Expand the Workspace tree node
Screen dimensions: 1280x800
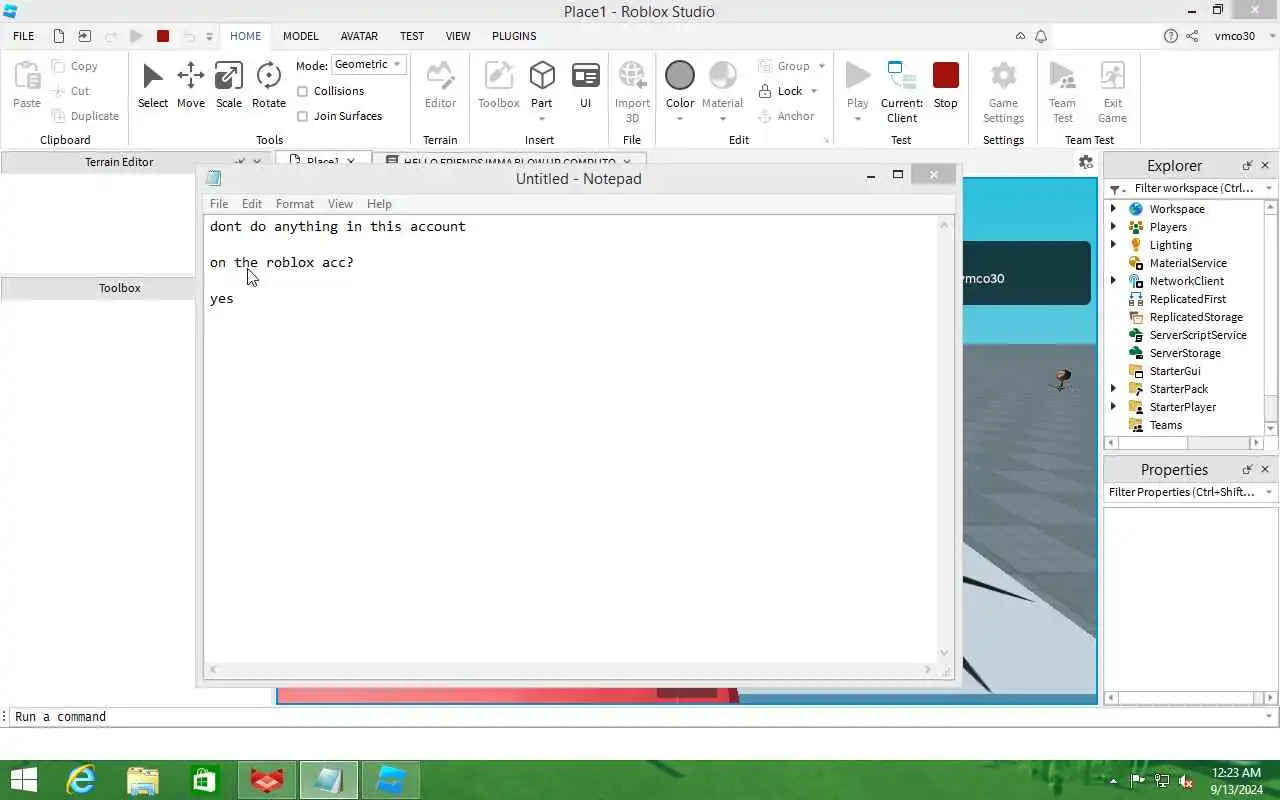tap(1113, 209)
